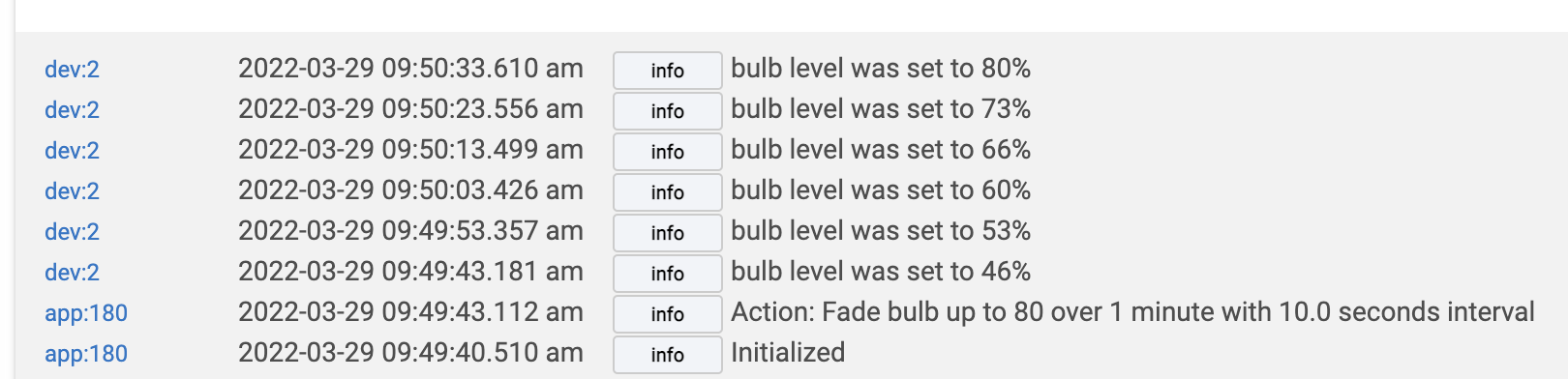Click info button on 09:49:43.181 log

pos(668,274)
